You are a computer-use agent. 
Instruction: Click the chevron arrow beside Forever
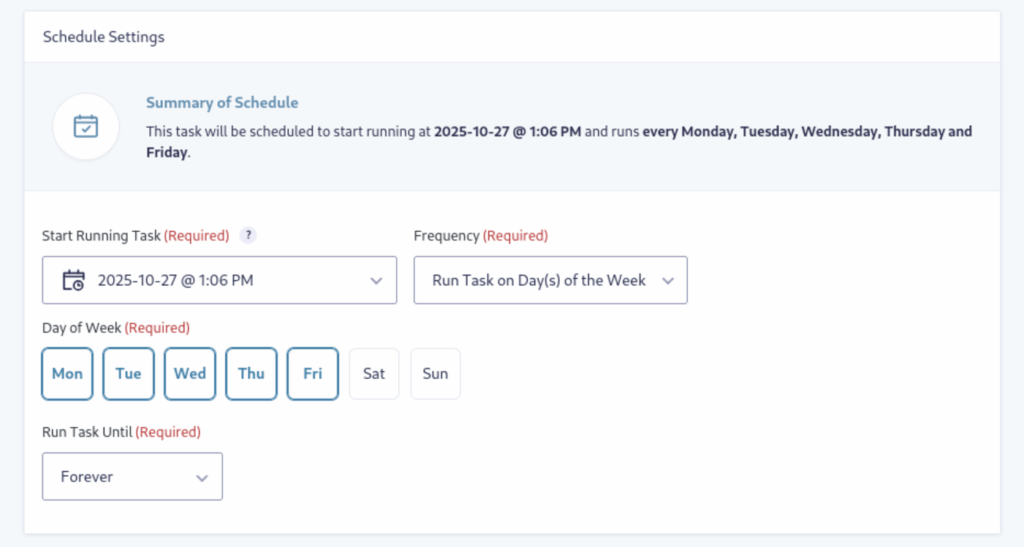pos(202,478)
